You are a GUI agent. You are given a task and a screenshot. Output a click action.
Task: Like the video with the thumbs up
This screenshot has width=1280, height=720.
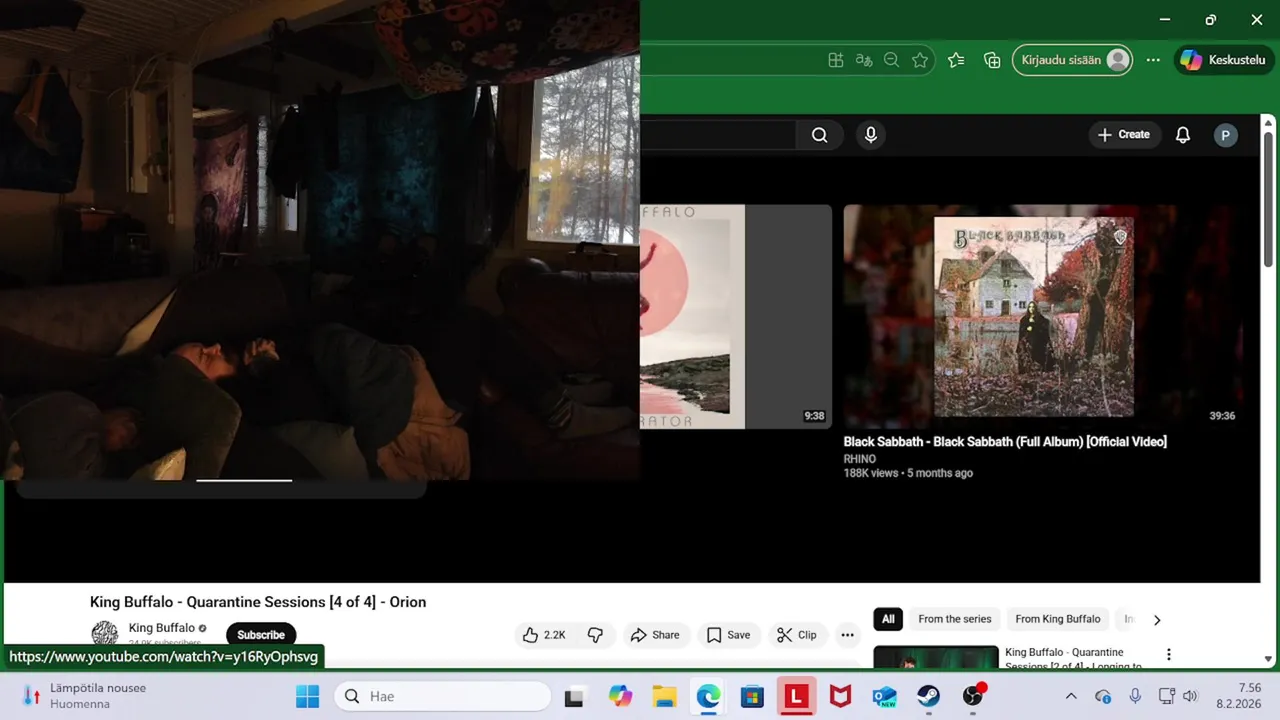tap(544, 635)
